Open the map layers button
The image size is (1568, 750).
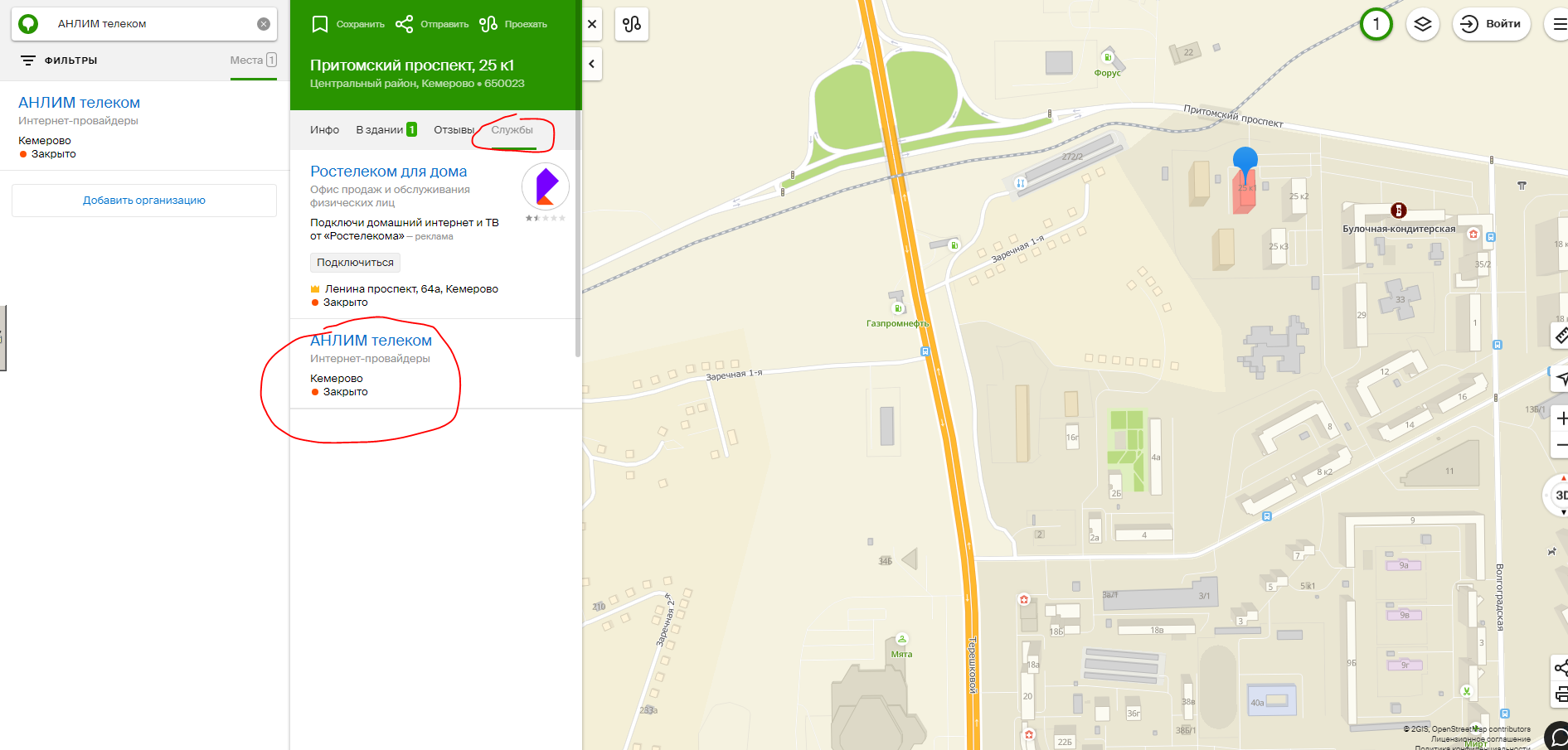(x=1423, y=24)
